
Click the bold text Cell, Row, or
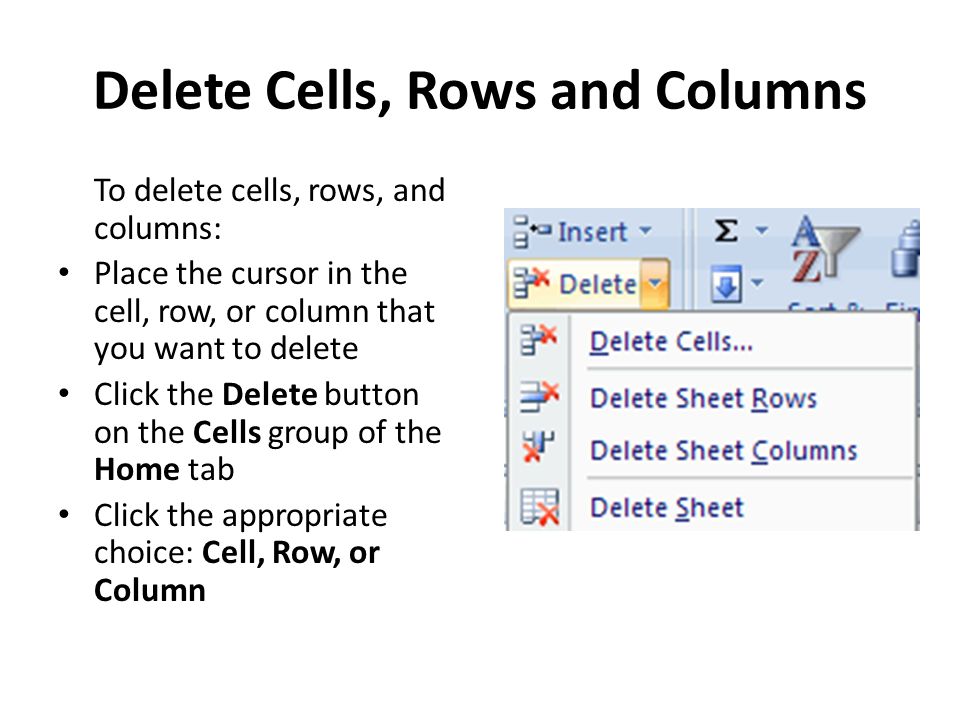[x=291, y=553]
